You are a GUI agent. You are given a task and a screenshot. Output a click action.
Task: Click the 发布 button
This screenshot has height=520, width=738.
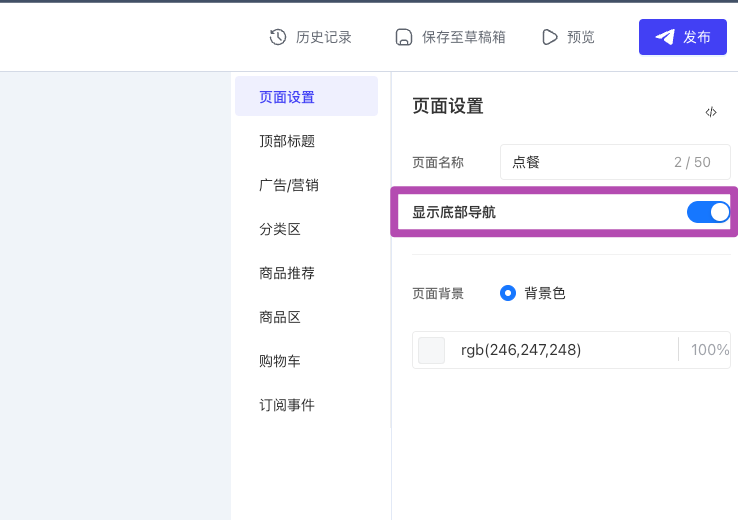(x=682, y=37)
